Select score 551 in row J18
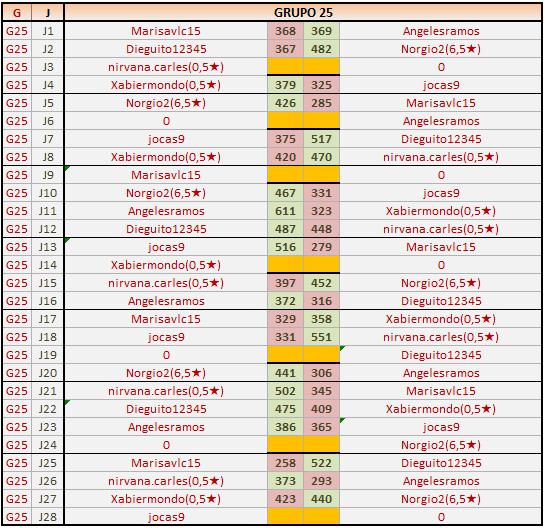The width and height of the screenshot is (545, 528). 322,337
